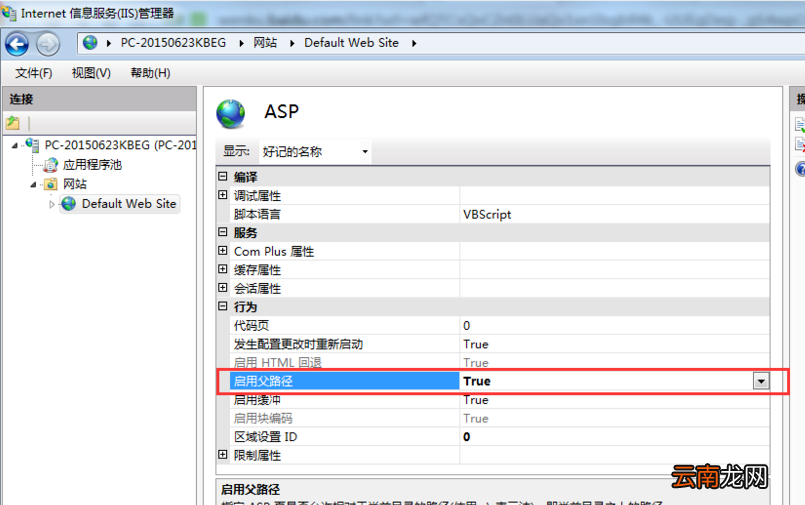Screen dimensions: 805x505
Task: Select the 启用缓冲 property row
Action: [x=500, y=400]
